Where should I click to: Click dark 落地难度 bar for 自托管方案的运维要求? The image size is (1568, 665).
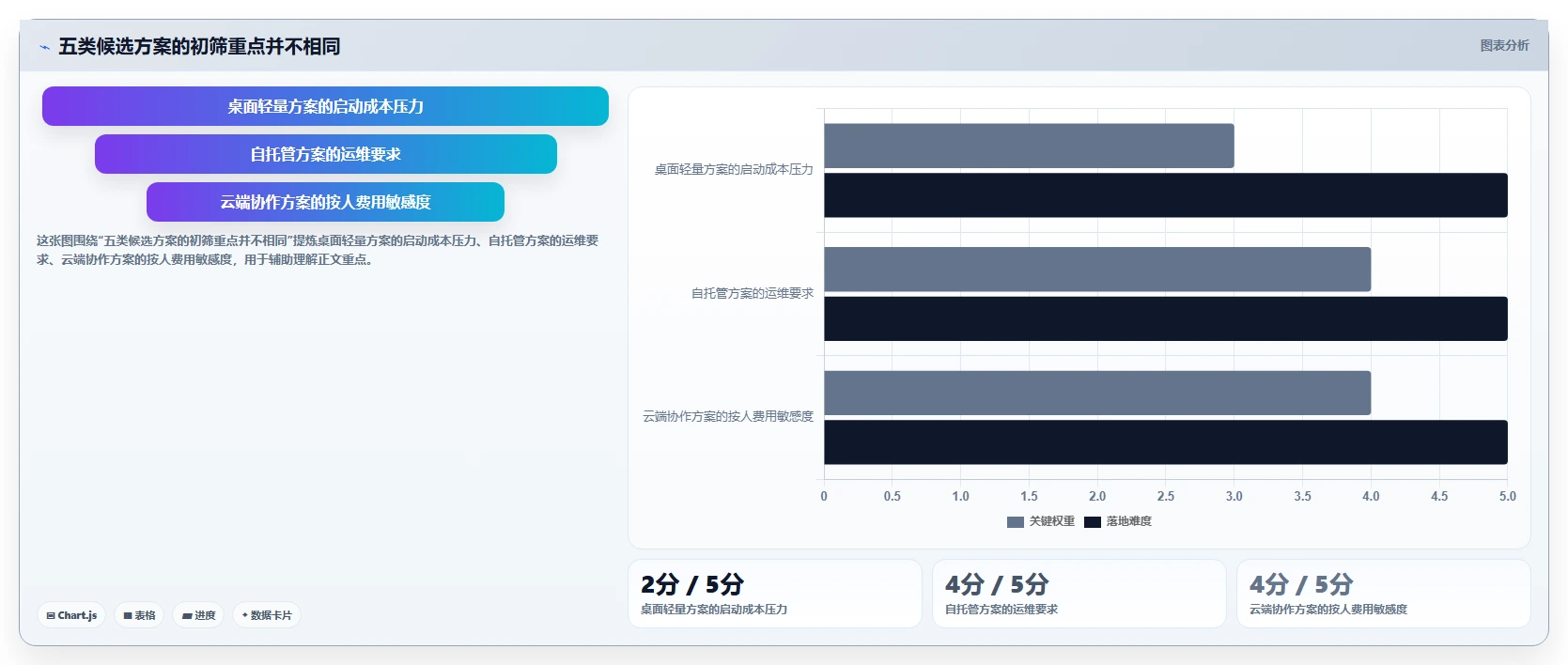tap(1166, 318)
